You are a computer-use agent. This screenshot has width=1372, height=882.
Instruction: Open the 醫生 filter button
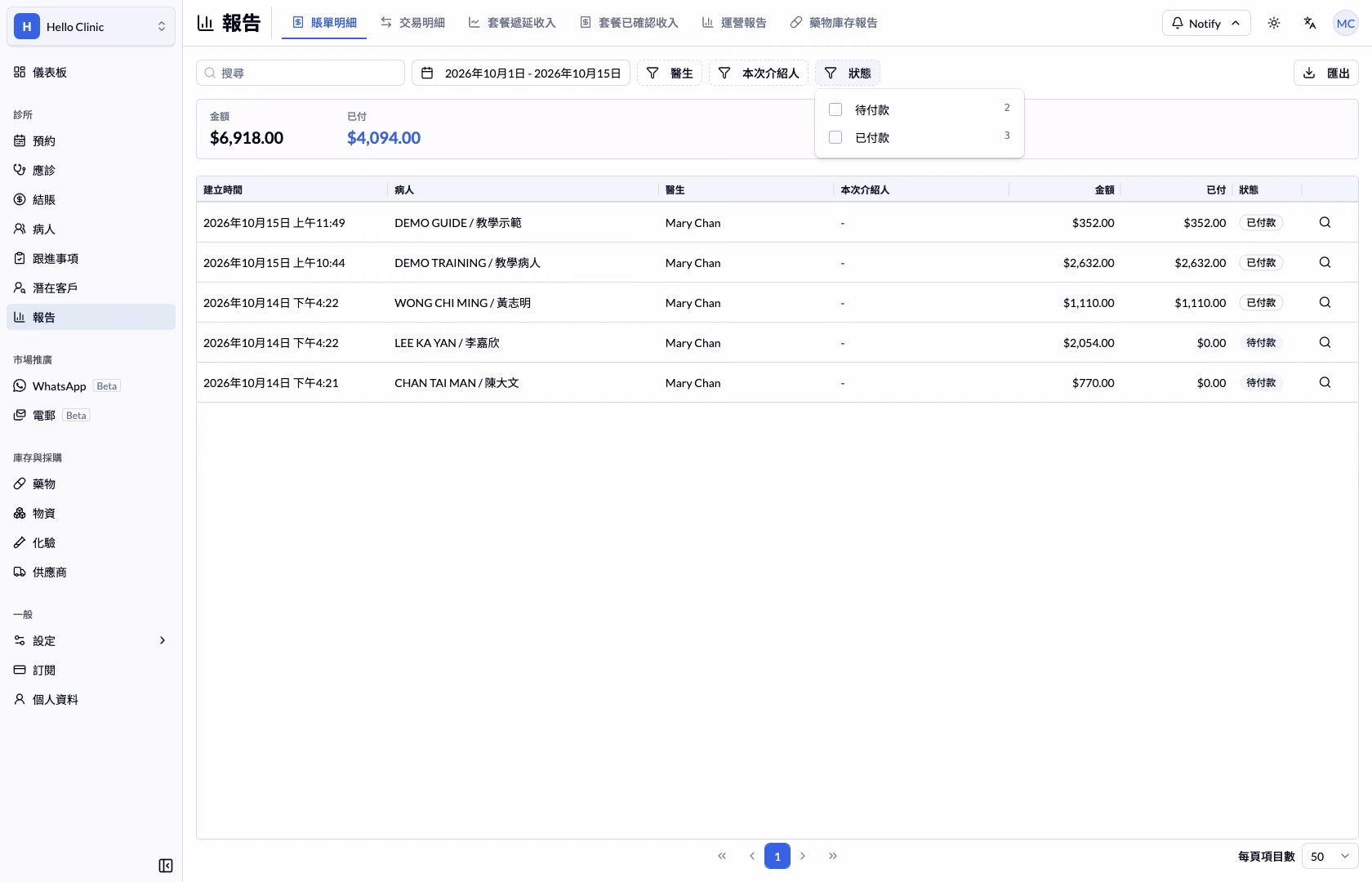pos(669,73)
